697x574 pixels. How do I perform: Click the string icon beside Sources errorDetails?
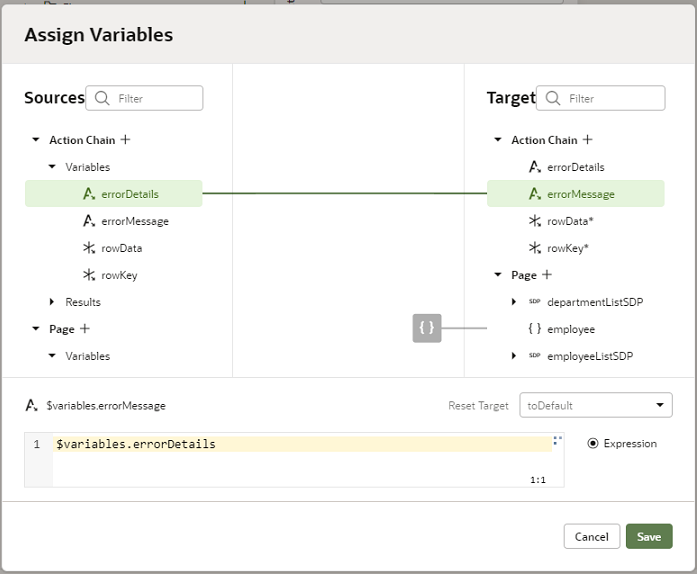[x=89, y=194]
